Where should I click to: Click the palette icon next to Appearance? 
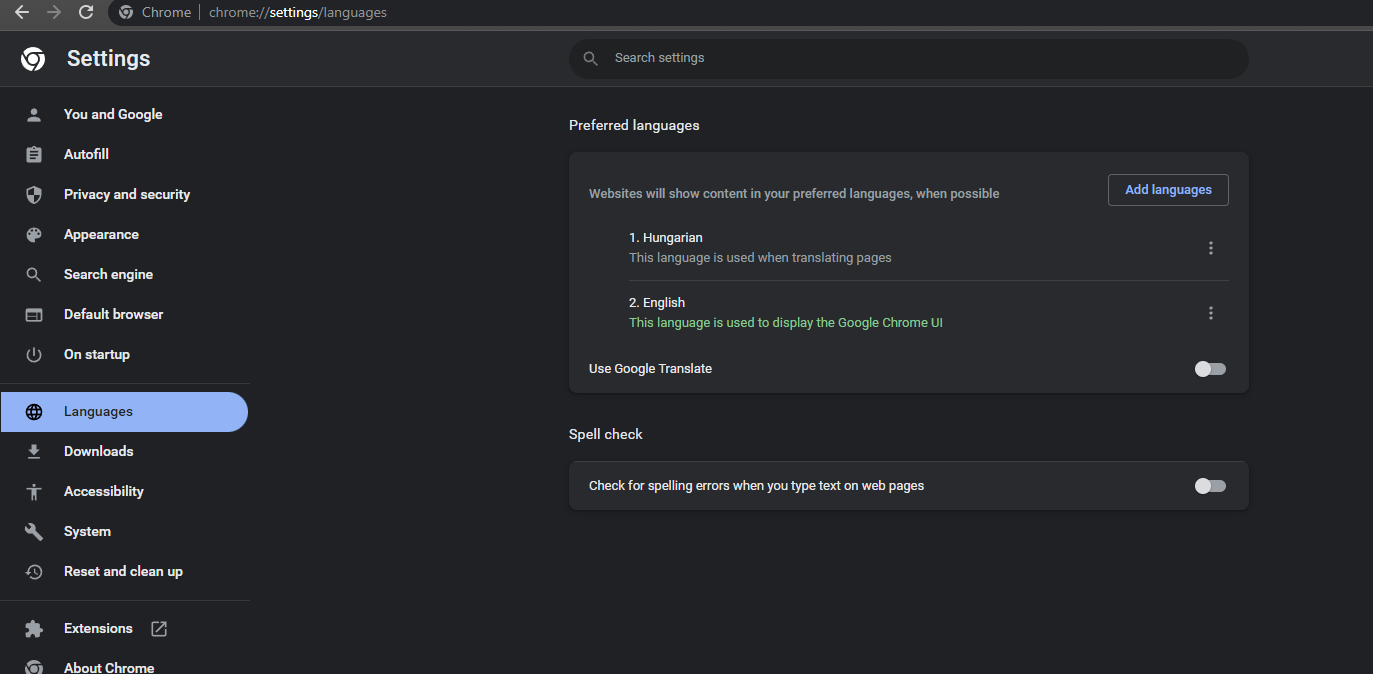pos(34,234)
